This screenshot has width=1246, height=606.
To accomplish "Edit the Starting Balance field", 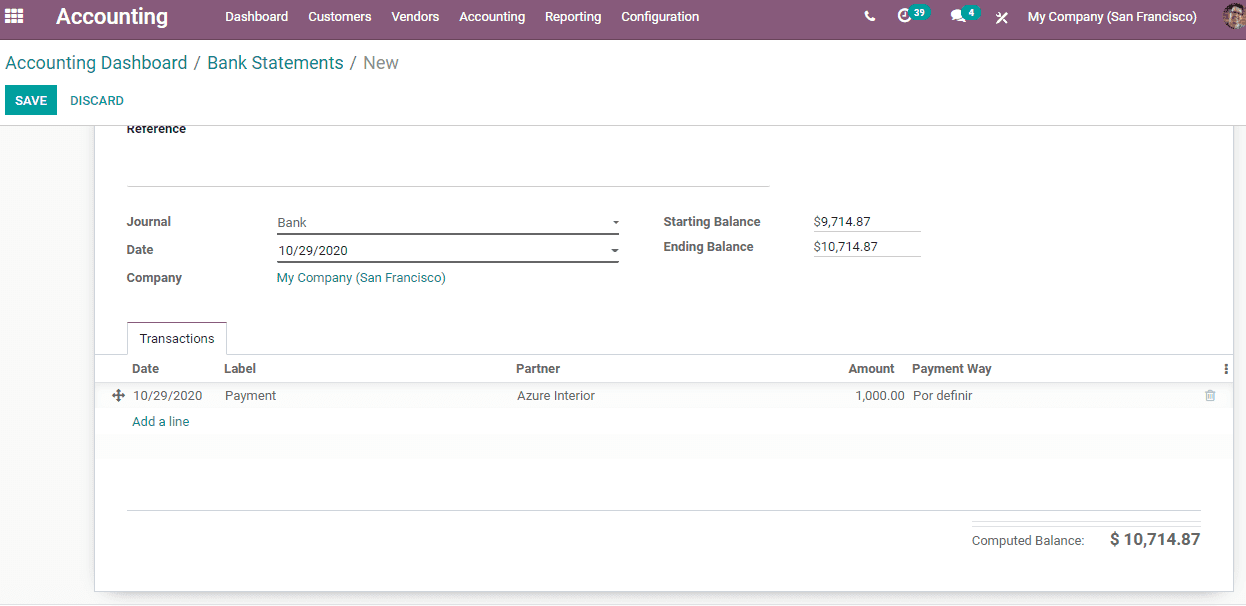I will tap(867, 222).
